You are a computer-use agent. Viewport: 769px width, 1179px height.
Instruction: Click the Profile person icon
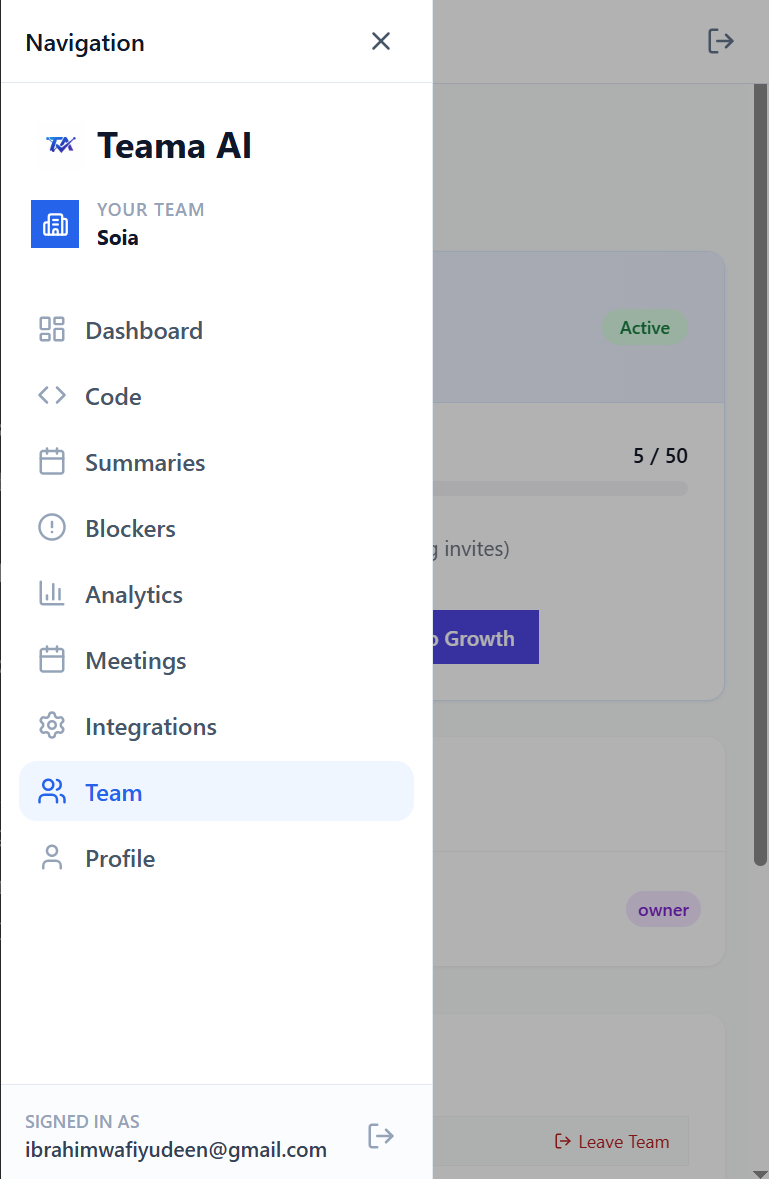point(52,858)
